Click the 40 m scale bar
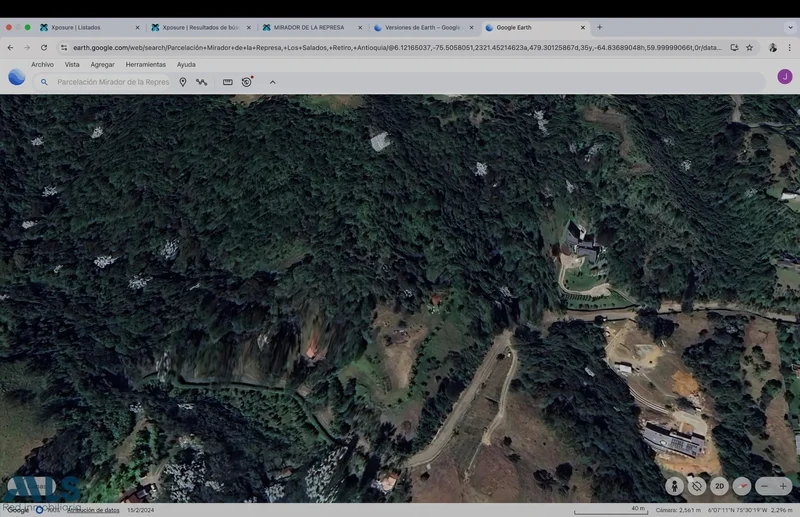800x517 pixels. coord(611,510)
